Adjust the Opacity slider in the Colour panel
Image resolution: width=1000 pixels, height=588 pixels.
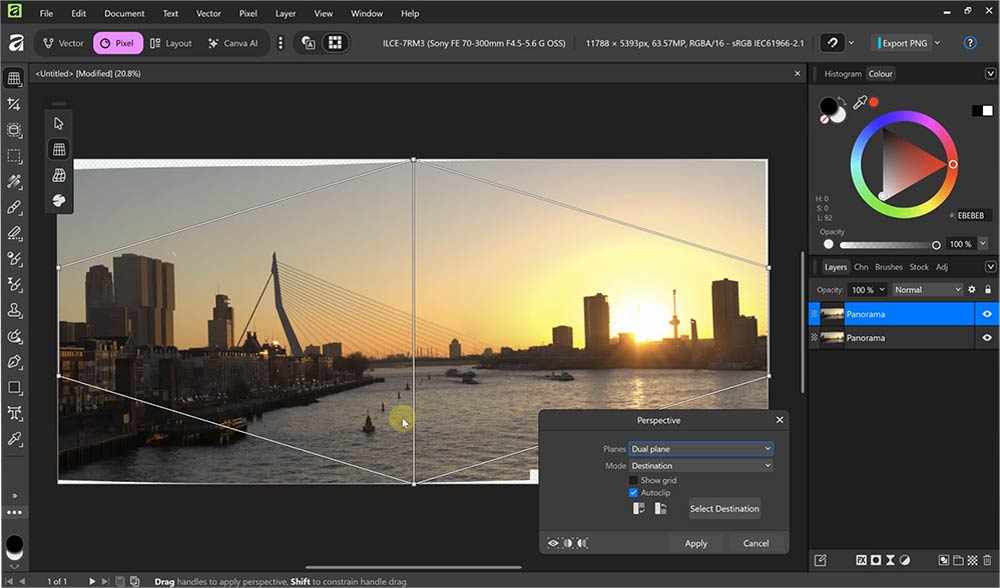pos(936,243)
